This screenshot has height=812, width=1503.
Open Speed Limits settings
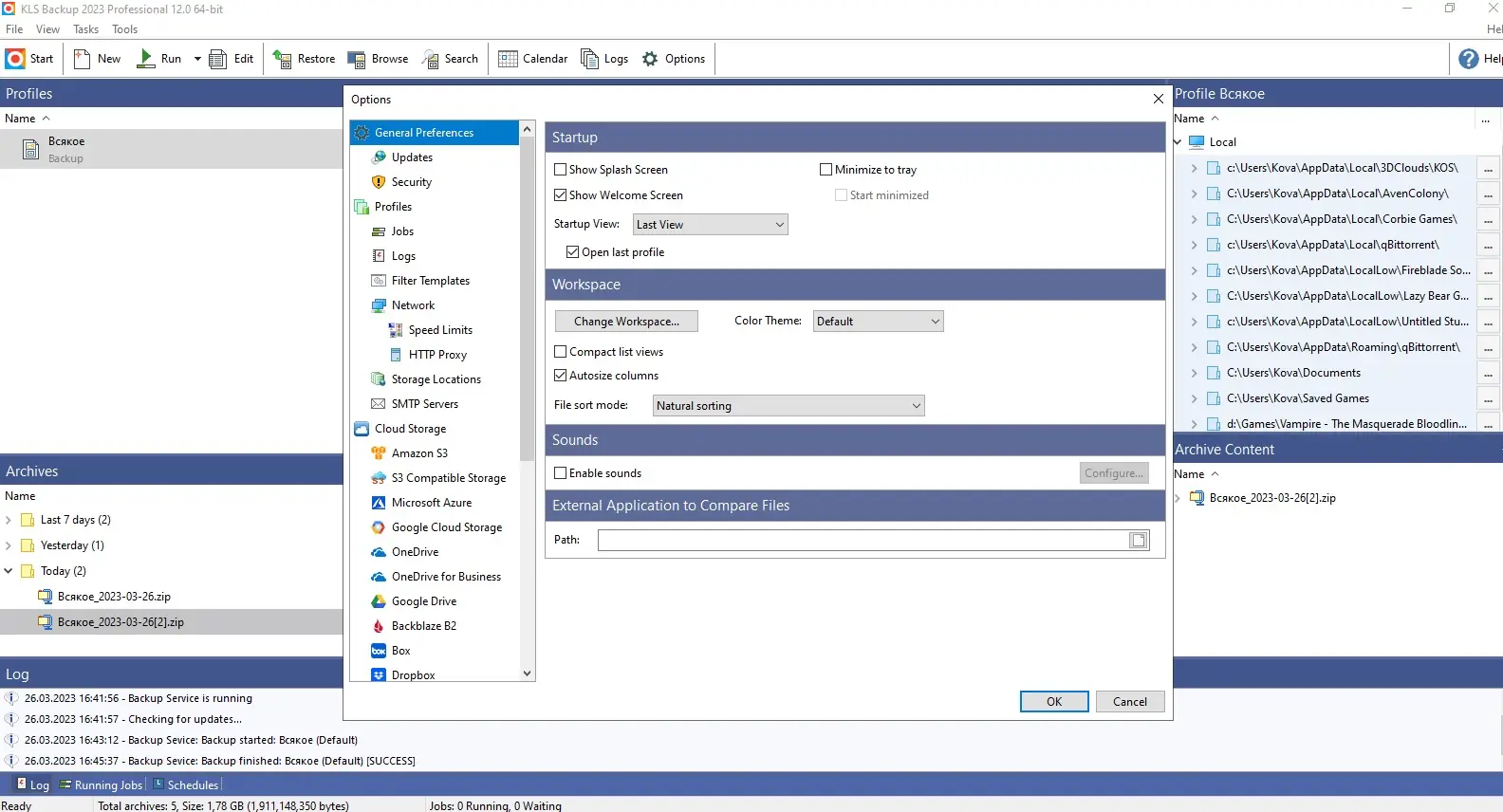tap(440, 330)
